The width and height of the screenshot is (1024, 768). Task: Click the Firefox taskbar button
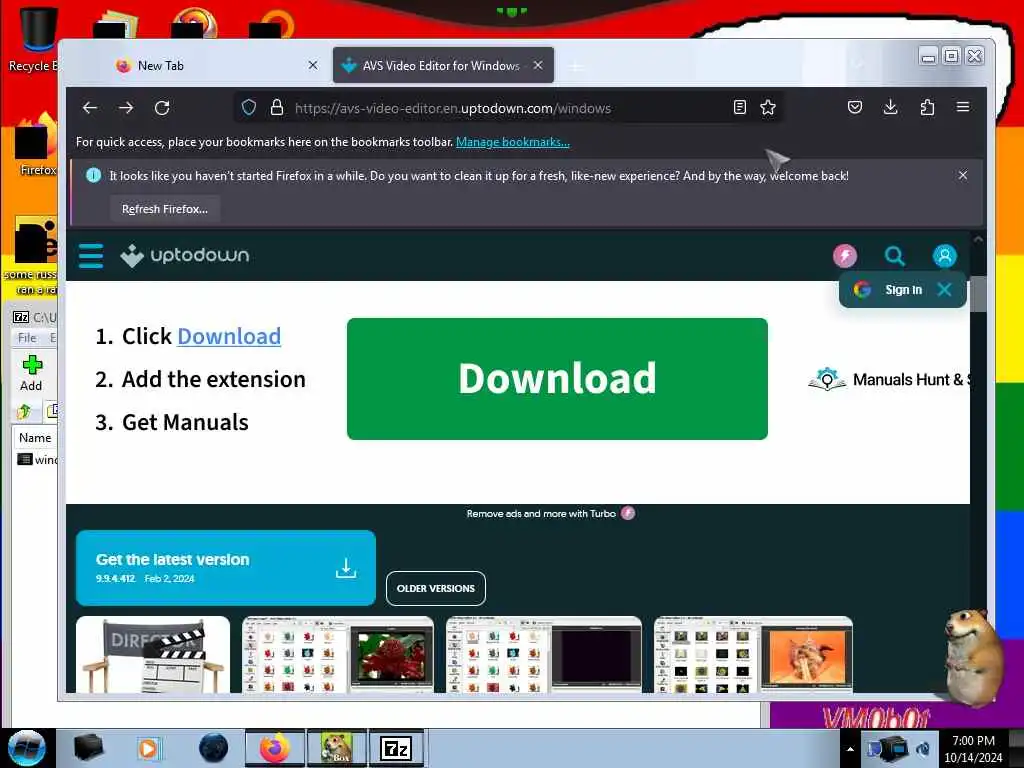[275, 748]
